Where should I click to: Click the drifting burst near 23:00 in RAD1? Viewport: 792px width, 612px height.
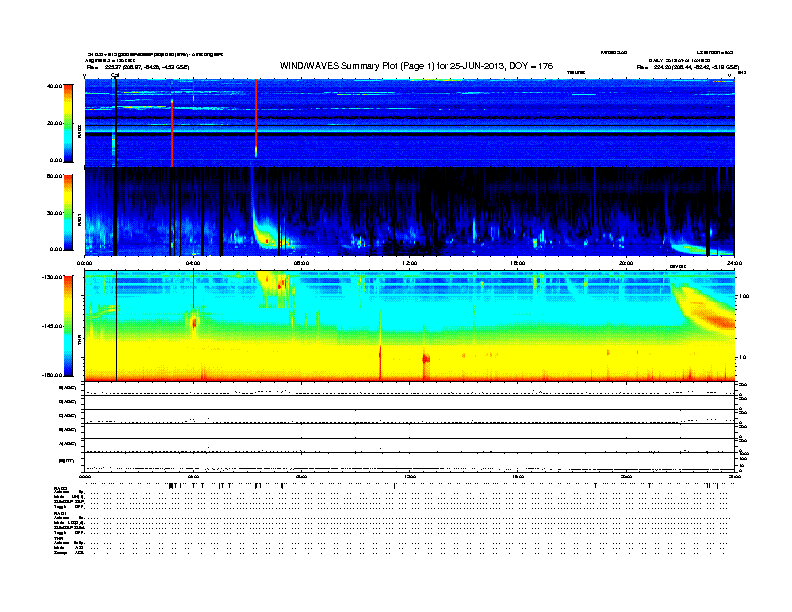(x=700, y=248)
